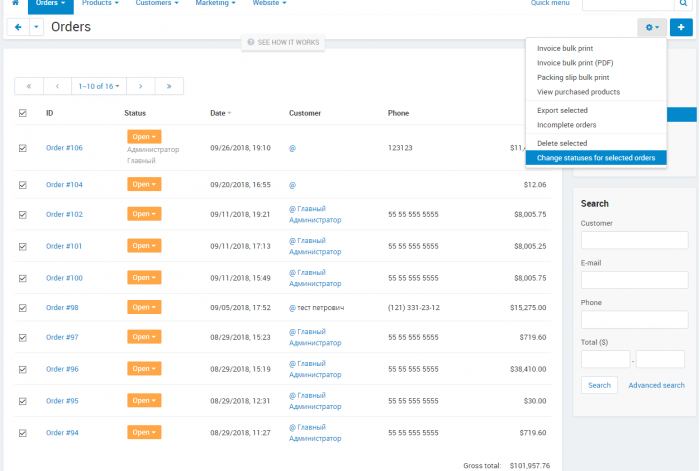
Task: Open the Open status dropdown for Order #104
Action: pyautogui.click(x=144, y=184)
